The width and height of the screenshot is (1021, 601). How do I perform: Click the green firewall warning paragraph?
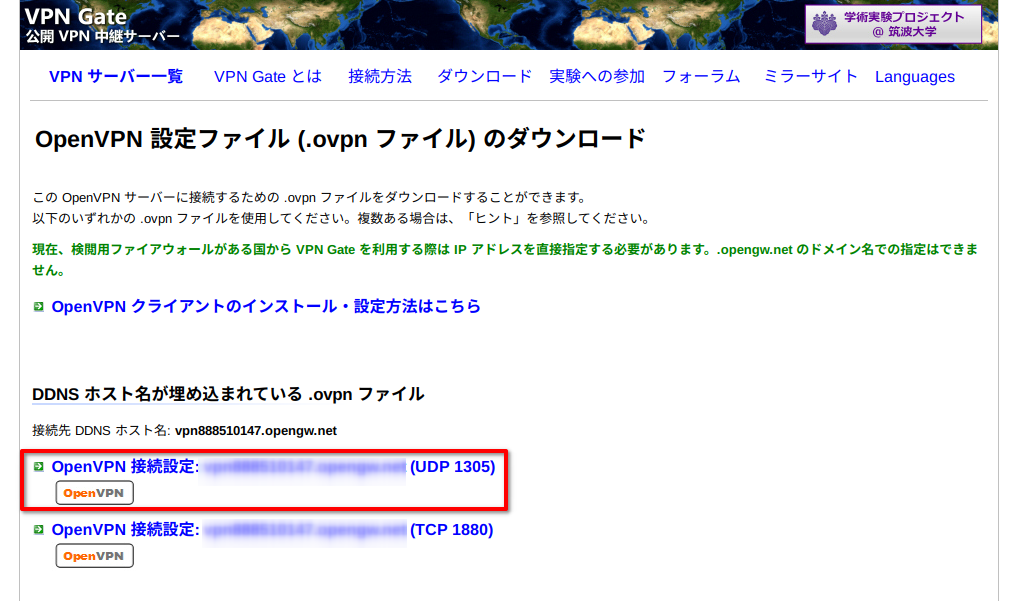pos(505,260)
